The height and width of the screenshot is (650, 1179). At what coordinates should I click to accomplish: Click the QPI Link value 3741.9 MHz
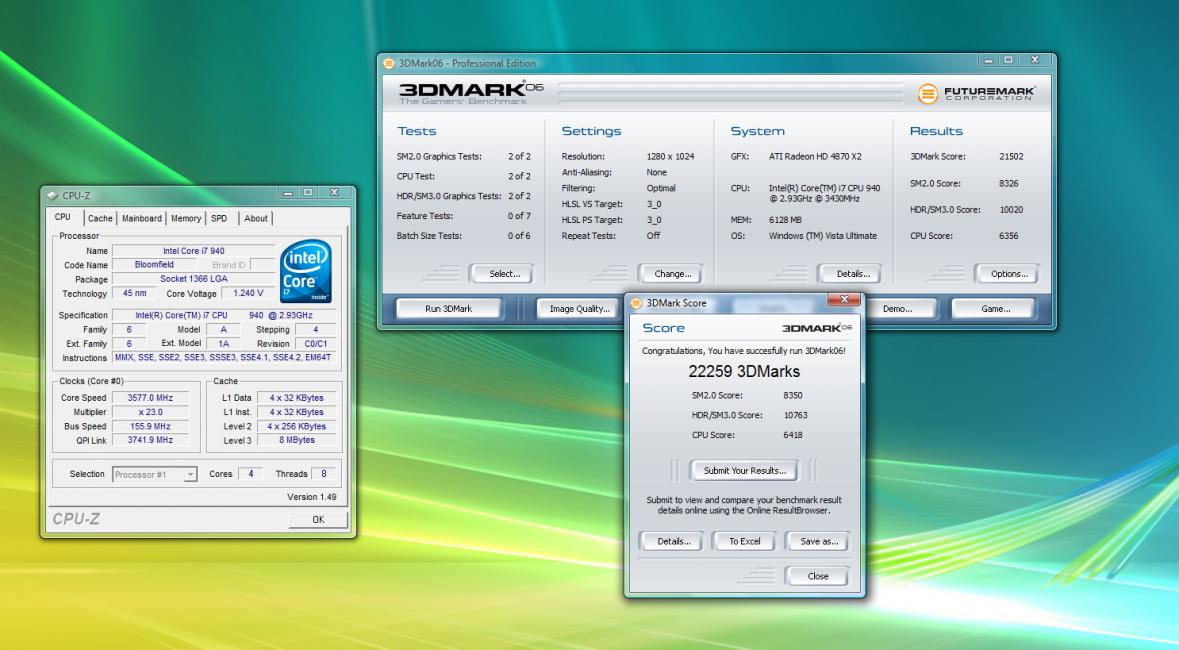coord(150,440)
